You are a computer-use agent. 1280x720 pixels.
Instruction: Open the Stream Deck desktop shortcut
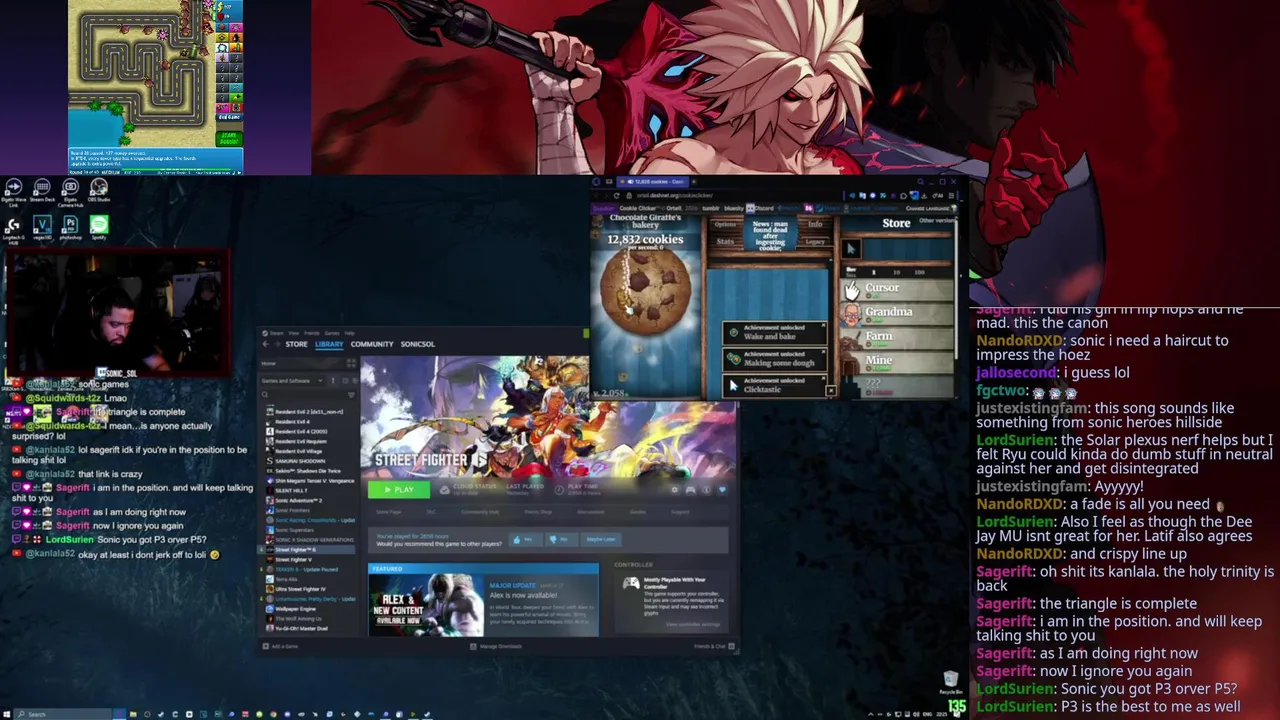(42, 191)
